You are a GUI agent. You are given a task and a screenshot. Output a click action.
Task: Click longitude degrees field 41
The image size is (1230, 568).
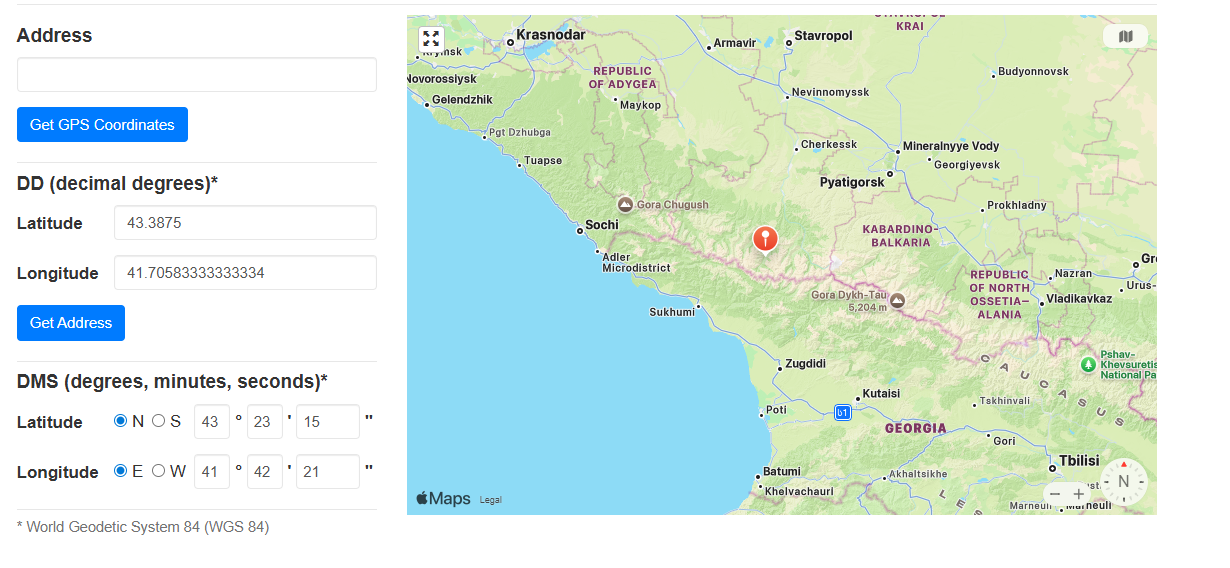pyautogui.click(x=212, y=471)
